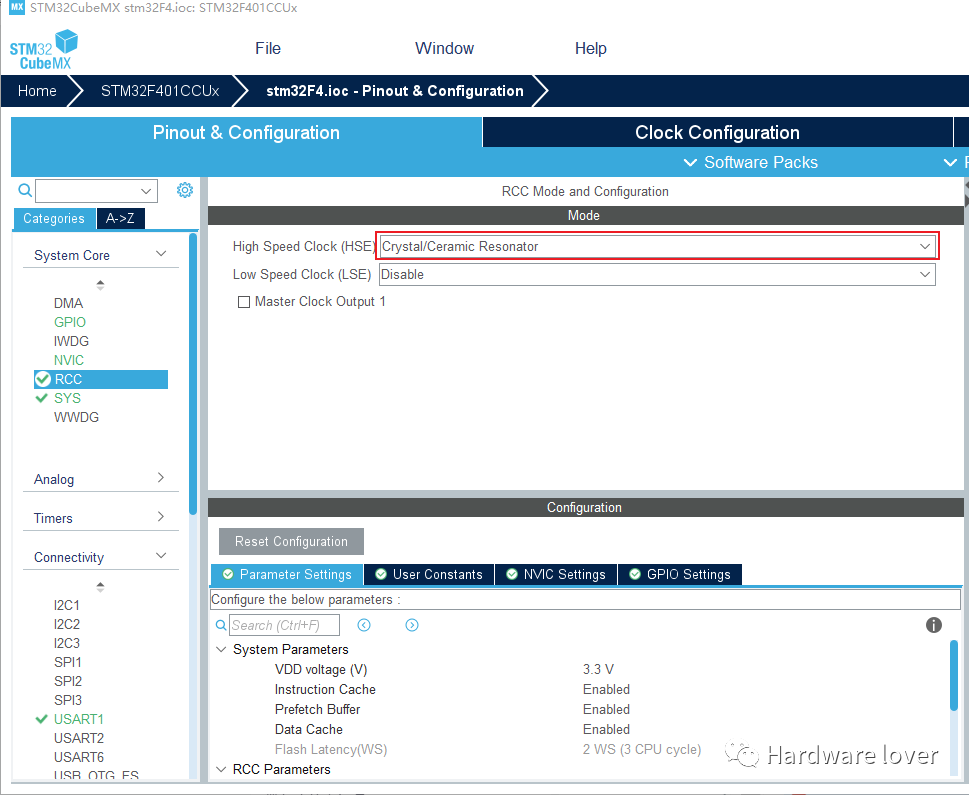Go to Home breadcrumb
969x795 pixels.
click(x=37, y=91)
